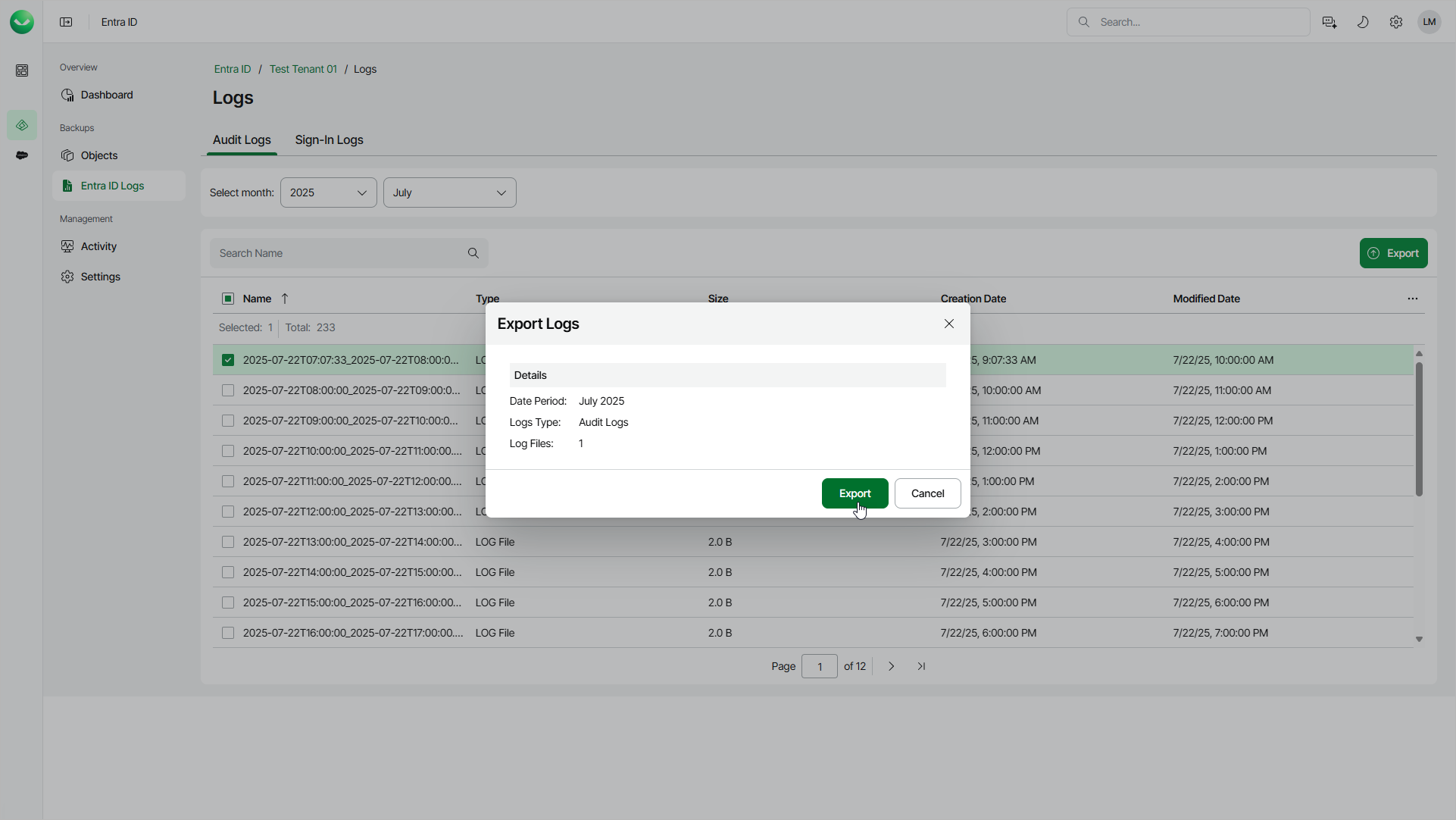1456x820 pixels.
Task: Toggle the select-all checkbox in header
Action: coord(228,299)
